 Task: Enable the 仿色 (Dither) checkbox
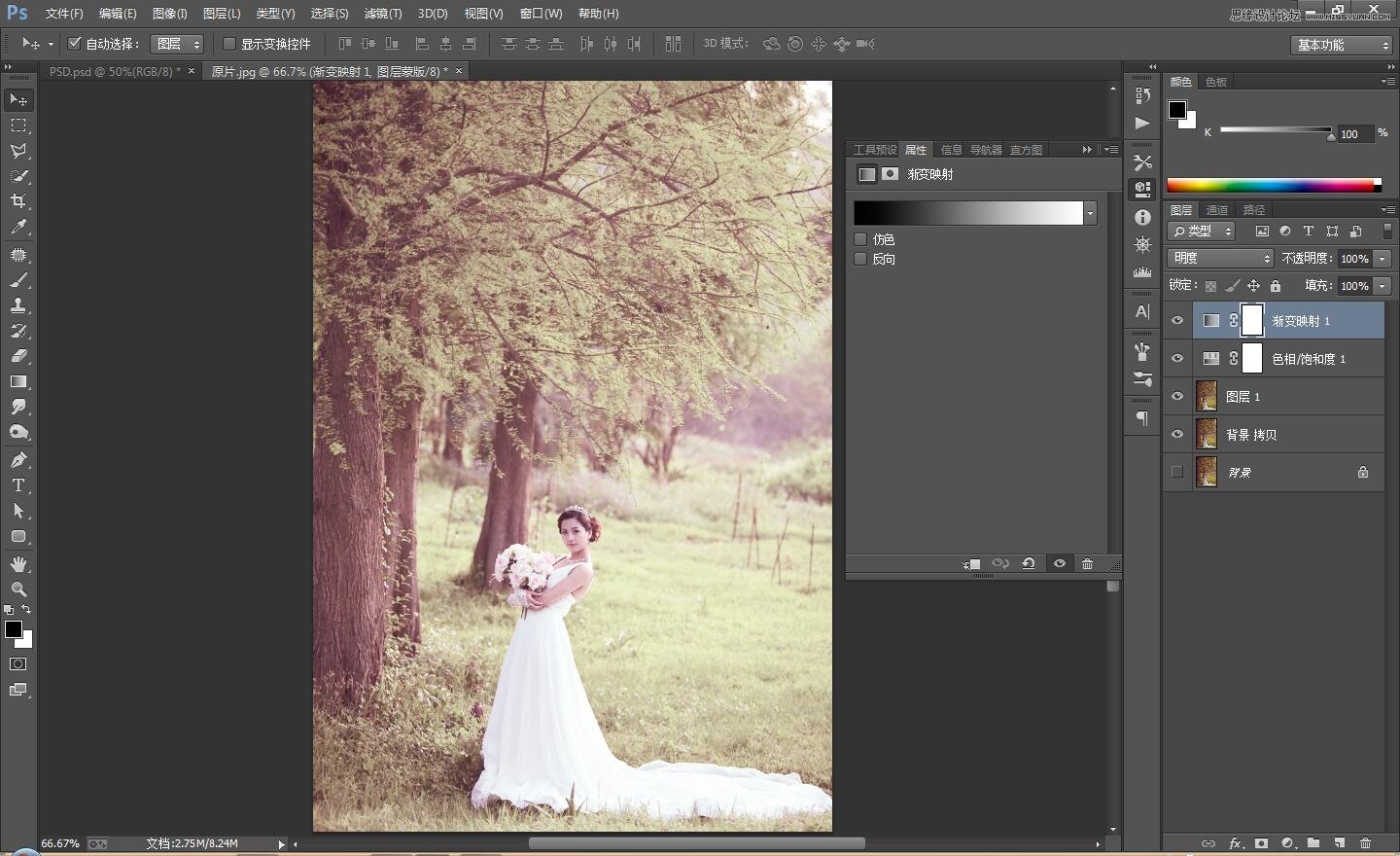(x=860, y=239)
